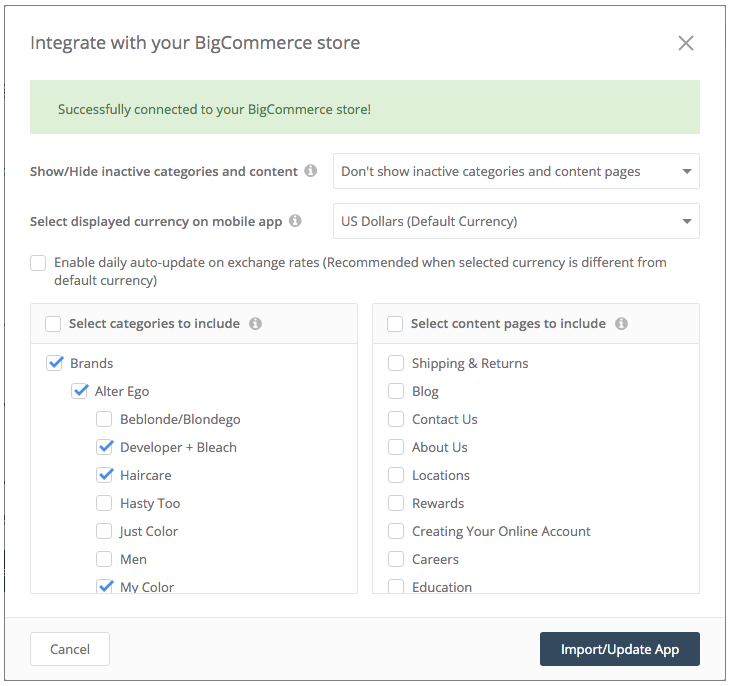Viewport: 730px width, 686px height.
Task: Click info icon beside Select categories to include
Action: (x=255, y=323)
